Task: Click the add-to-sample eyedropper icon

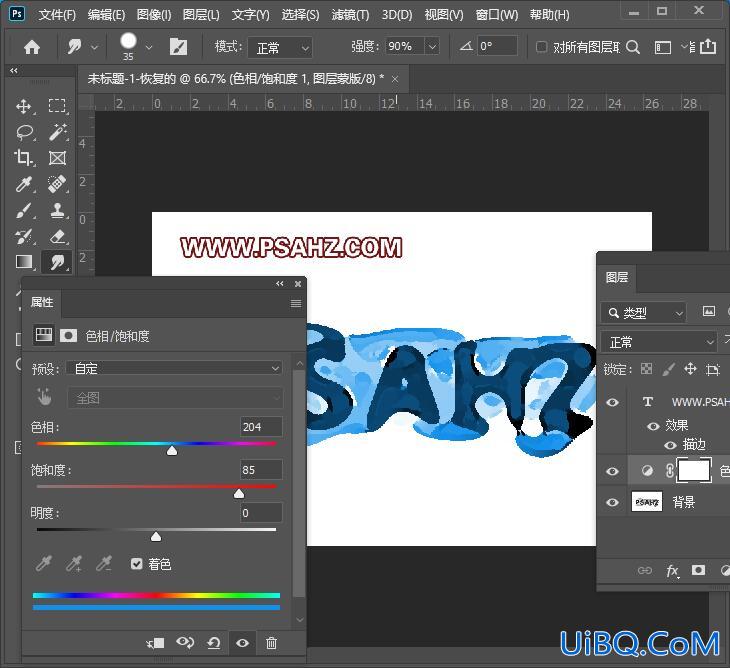Action: (x=74, y=564)
